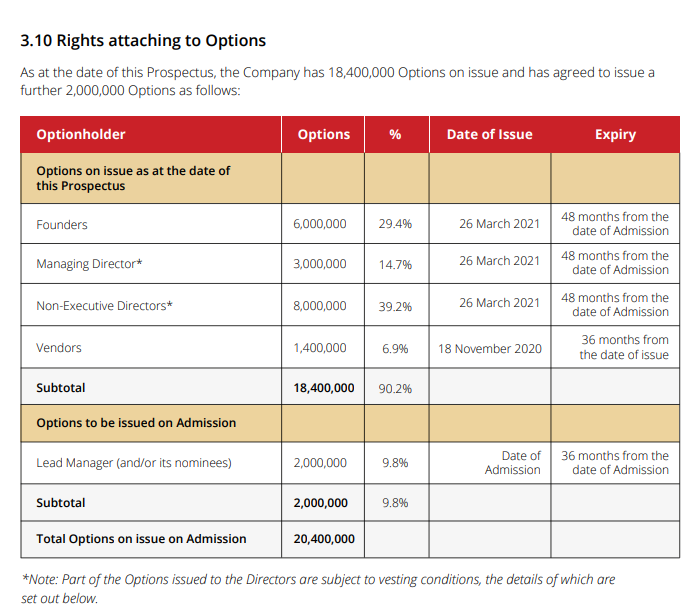
Task: Click the Expiry column header
Action: [x=615, y=134]
